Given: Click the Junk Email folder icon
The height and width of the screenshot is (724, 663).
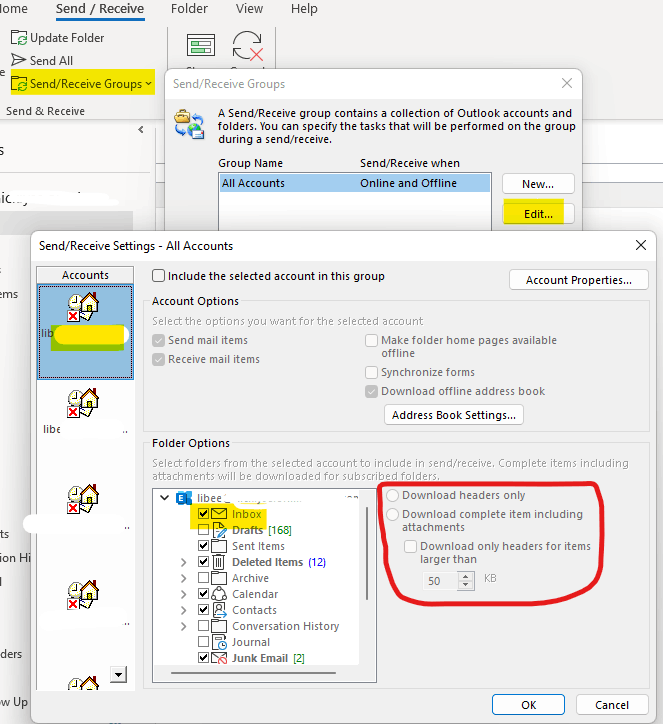Looking at the screenshot, I should [x=219, y=658].
